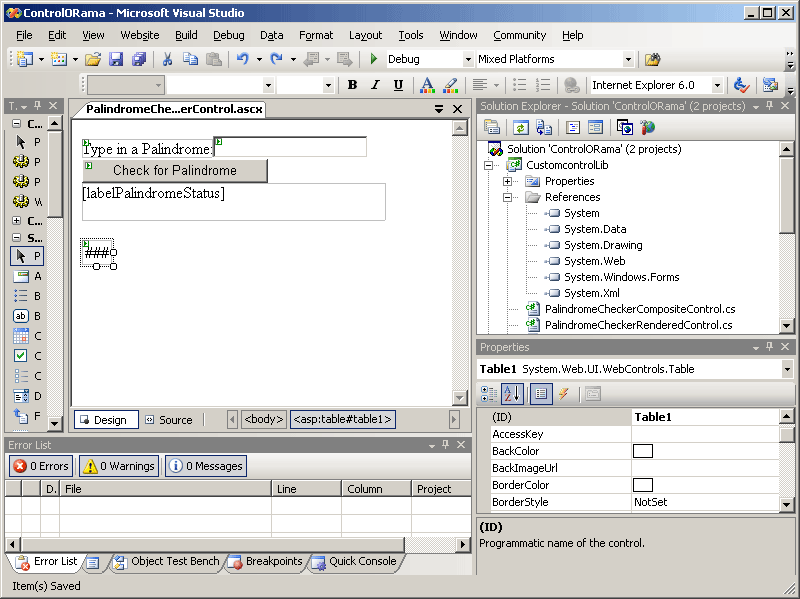Click the Underline formatting icon
Image resolution: width=800 pixels, height=599 pixels.
click(x=398, y=85)
